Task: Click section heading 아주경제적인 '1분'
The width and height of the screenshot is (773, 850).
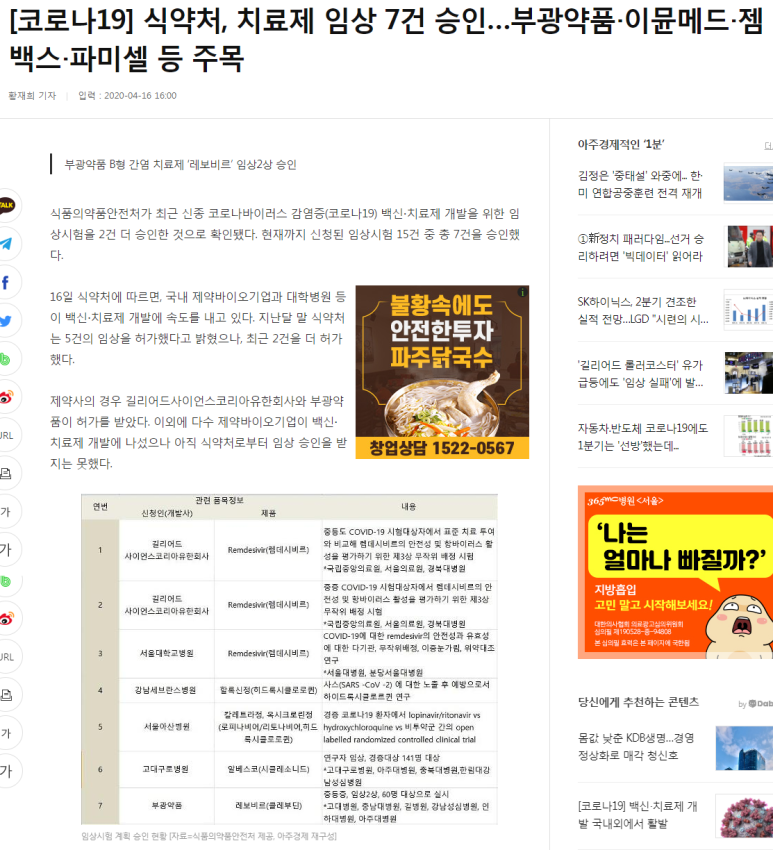Action: [621, 144]
